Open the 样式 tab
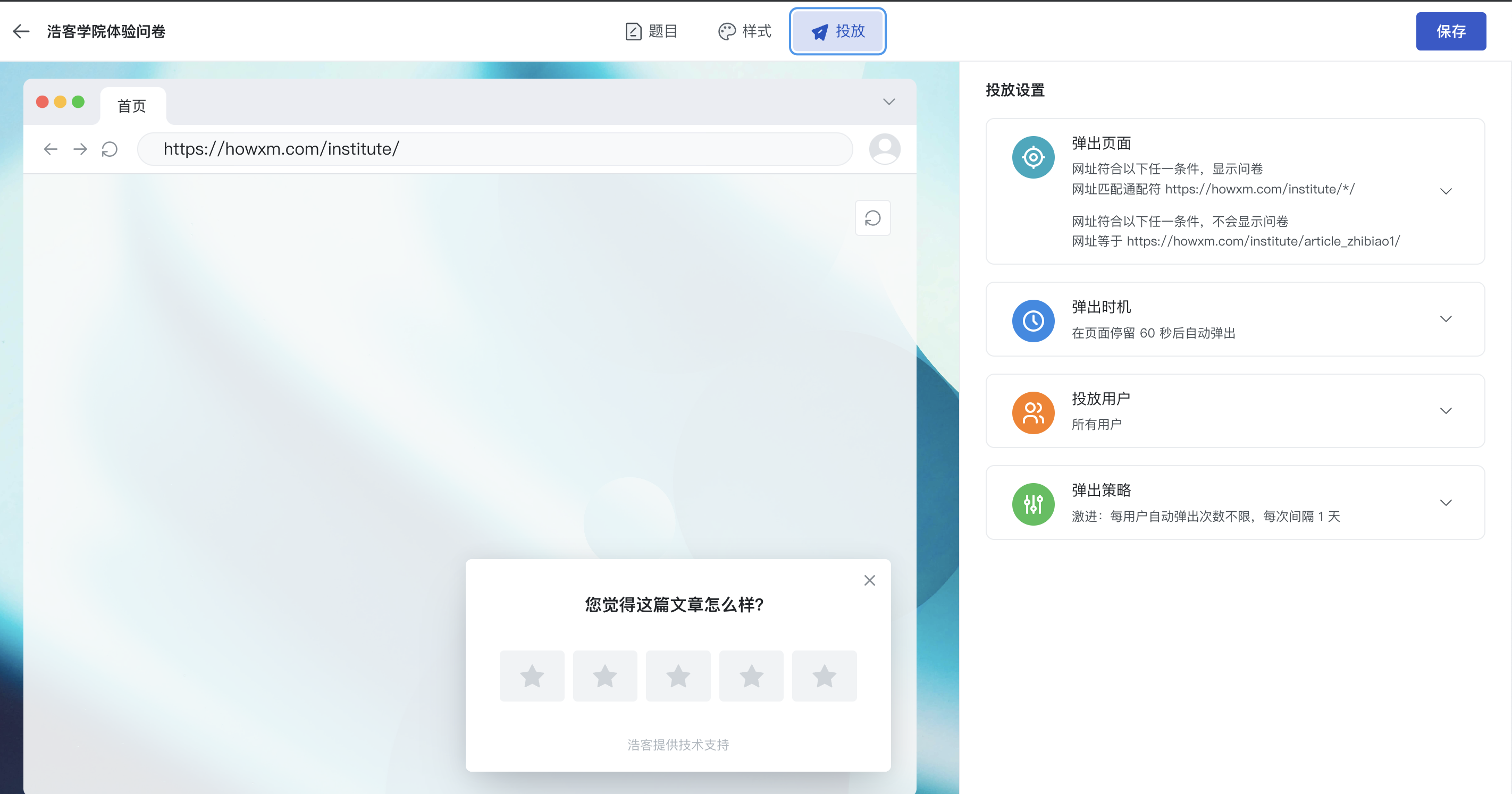Viewport: 1512px width, 794px height. [x=745, y=31]
